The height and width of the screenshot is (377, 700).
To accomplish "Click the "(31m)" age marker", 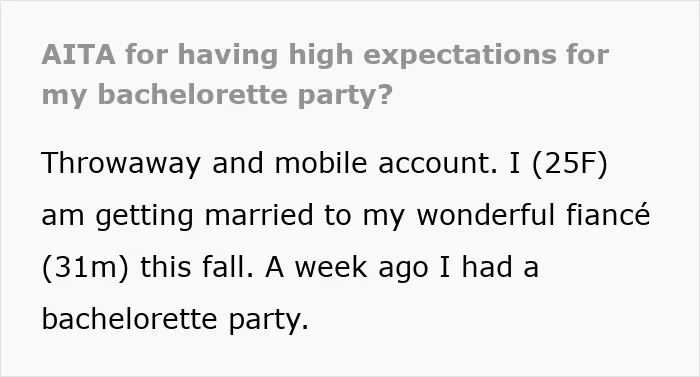I will 85,268.
